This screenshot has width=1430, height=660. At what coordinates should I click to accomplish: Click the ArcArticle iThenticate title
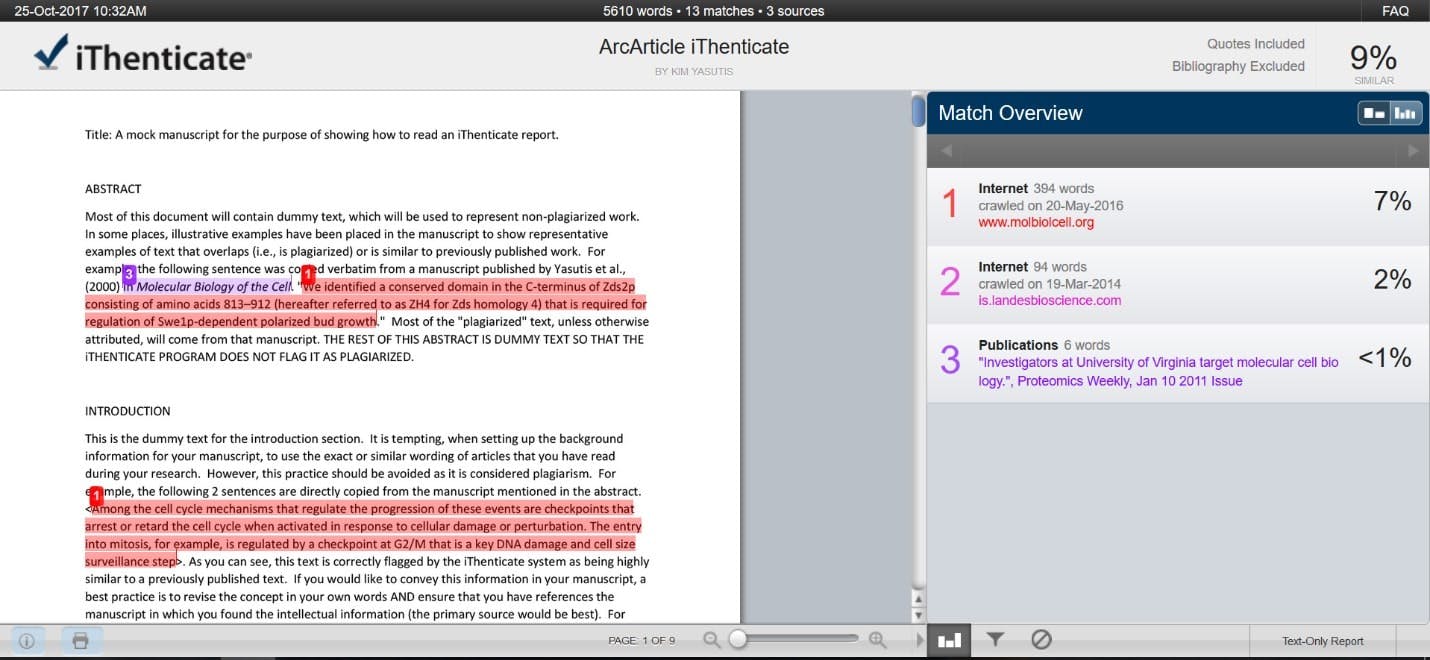pyautogui.click(x=694, y=46)
